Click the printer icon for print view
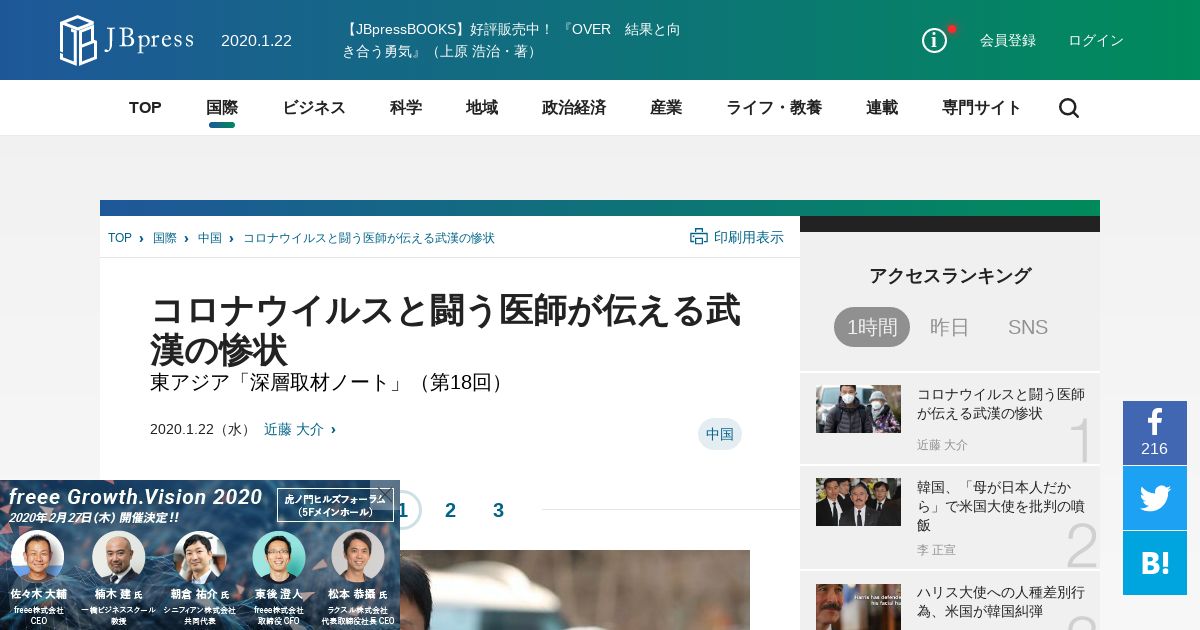The width and height of the screenshot is (1200, 630). pyautogui.click(x=699, y=237)
